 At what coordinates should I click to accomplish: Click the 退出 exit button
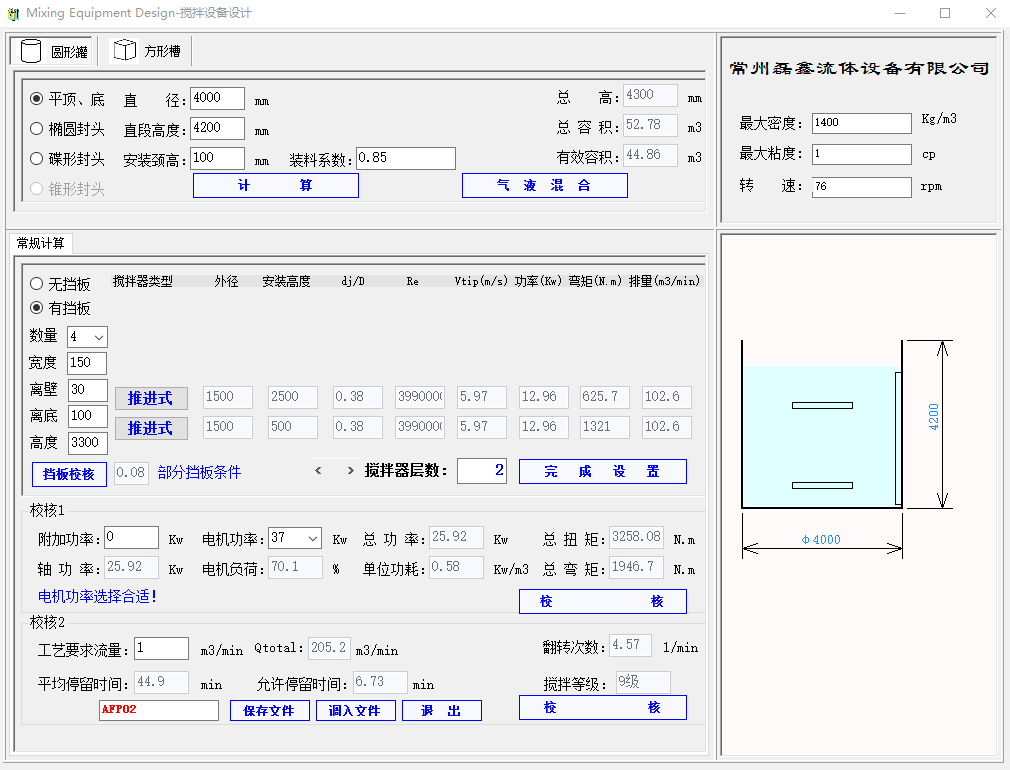(441, 710)
